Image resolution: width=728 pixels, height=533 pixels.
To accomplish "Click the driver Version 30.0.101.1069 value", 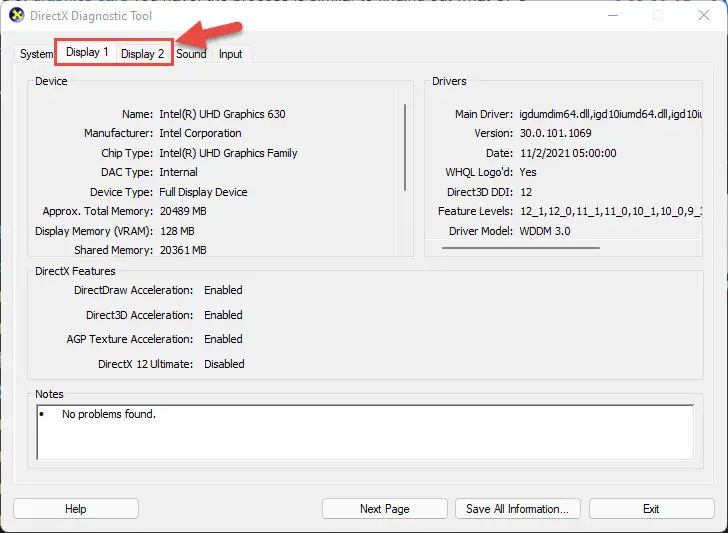I will point(555,133).
